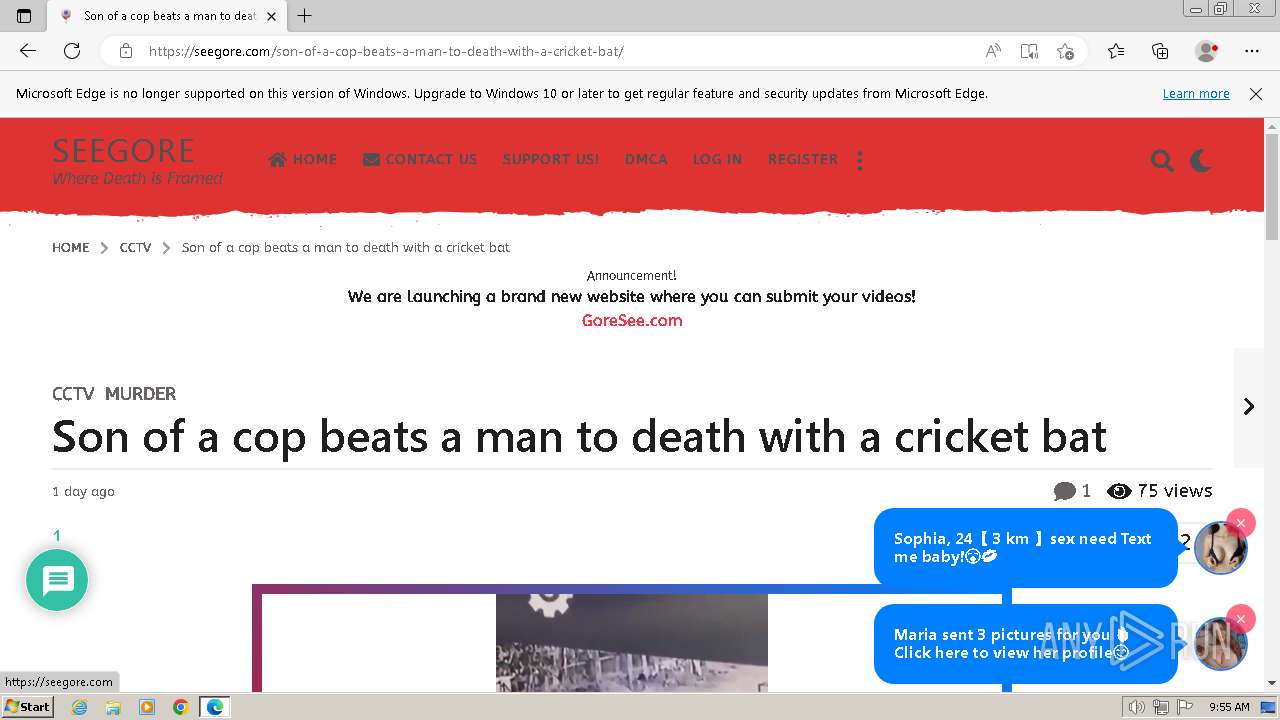This screenshot has width=1280, height=720.
Task: Open network icon in system tray
Action: click(x=1161, y=707)
